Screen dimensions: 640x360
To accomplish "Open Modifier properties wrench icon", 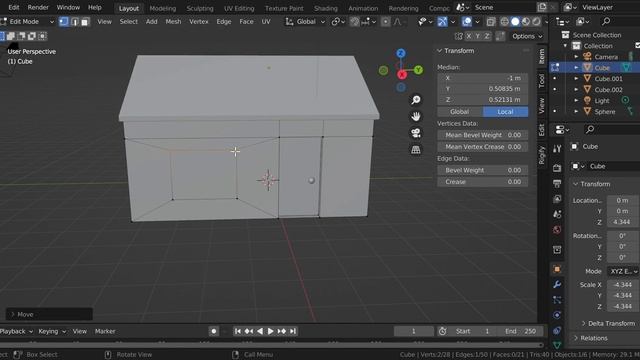I will point(557,284).
